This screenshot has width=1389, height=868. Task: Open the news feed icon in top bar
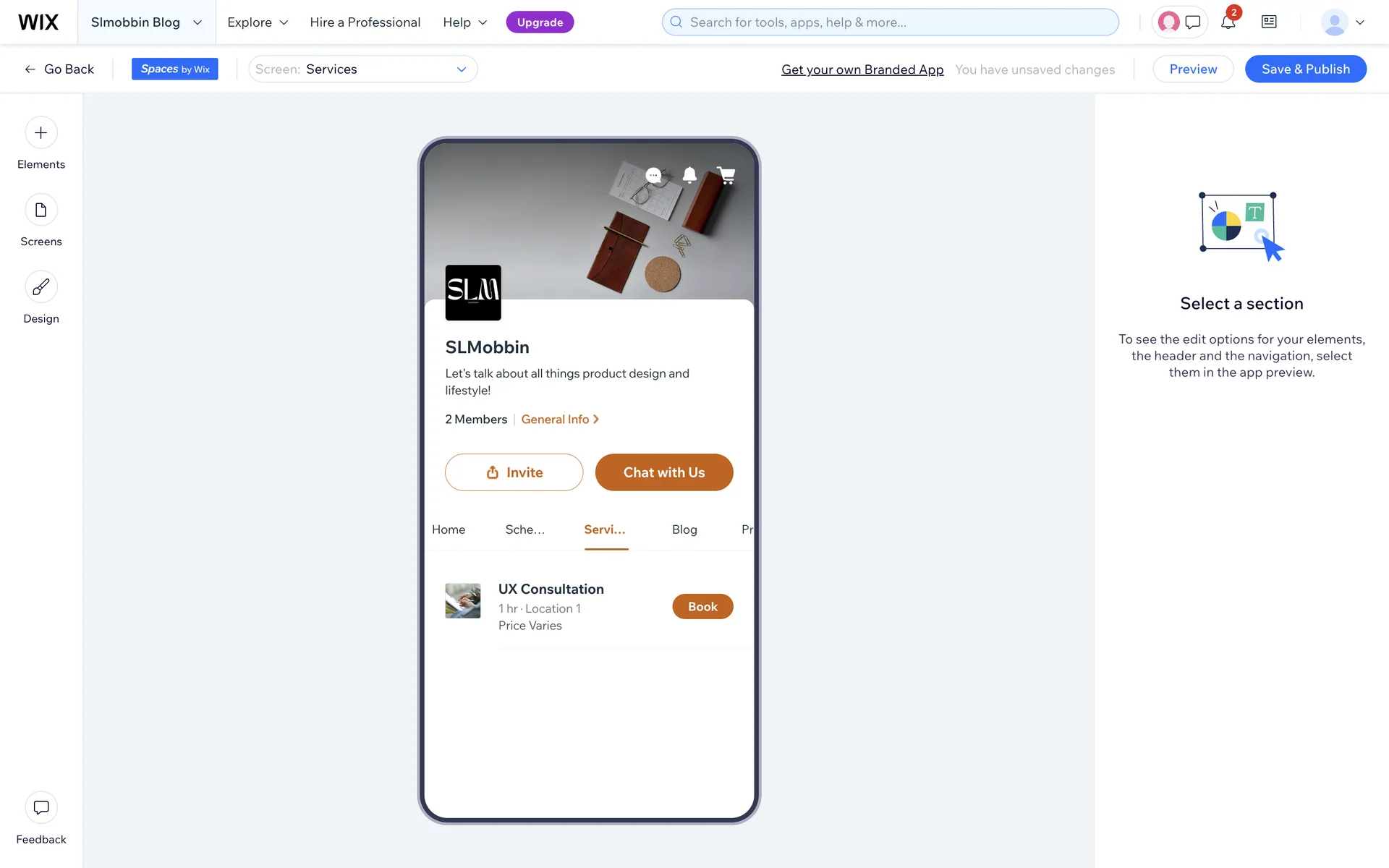1269,22
